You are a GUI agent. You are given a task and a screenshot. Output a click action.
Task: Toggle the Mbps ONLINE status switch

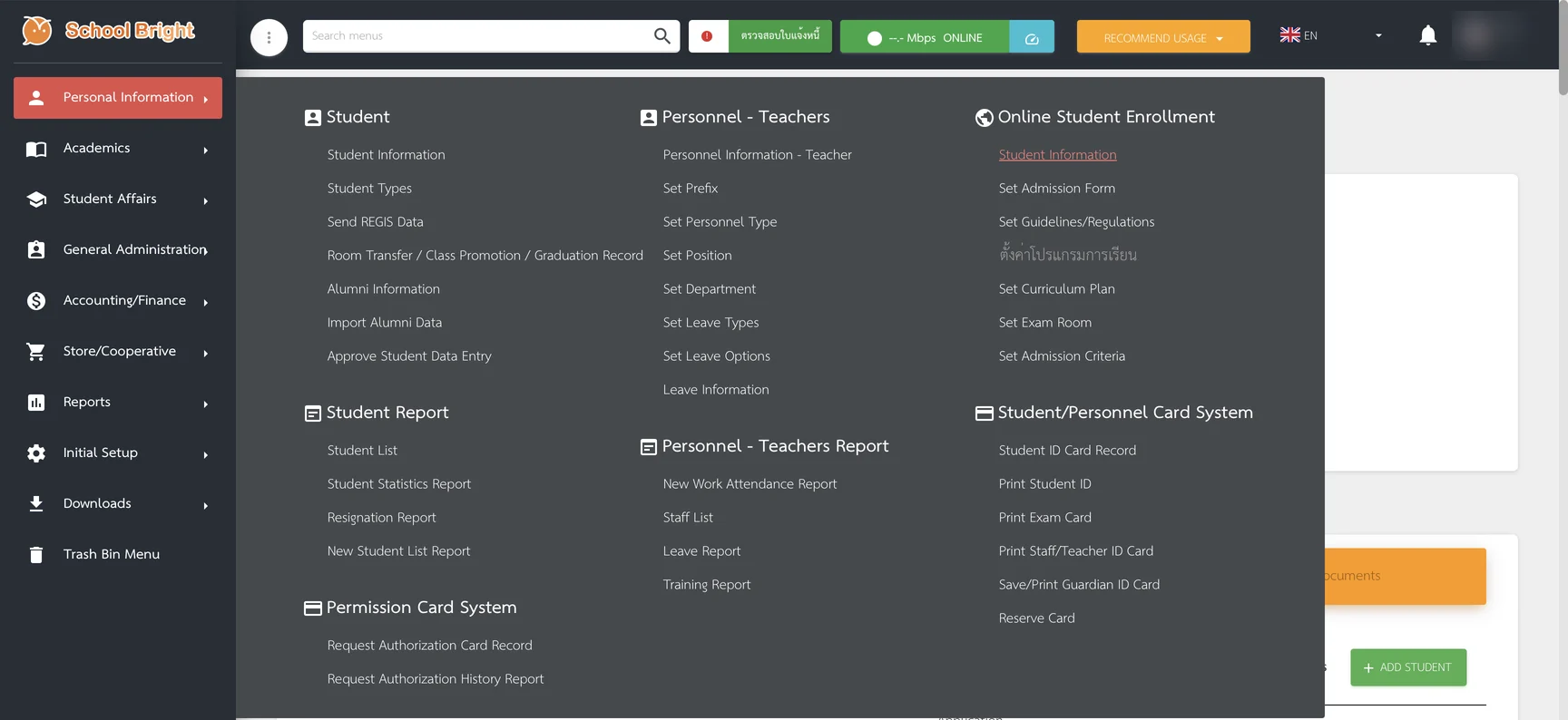875,38
